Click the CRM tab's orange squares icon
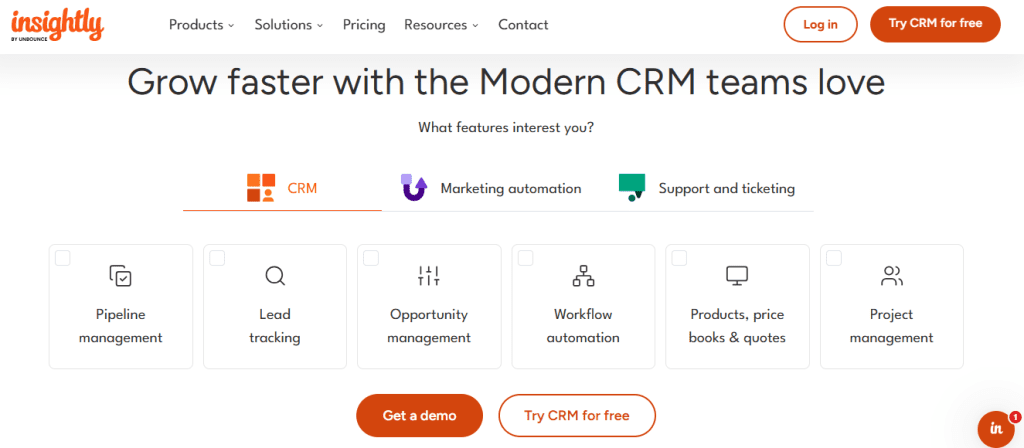Image resolution: width=1024 pixels, height=448 pixels. [261, 188]
